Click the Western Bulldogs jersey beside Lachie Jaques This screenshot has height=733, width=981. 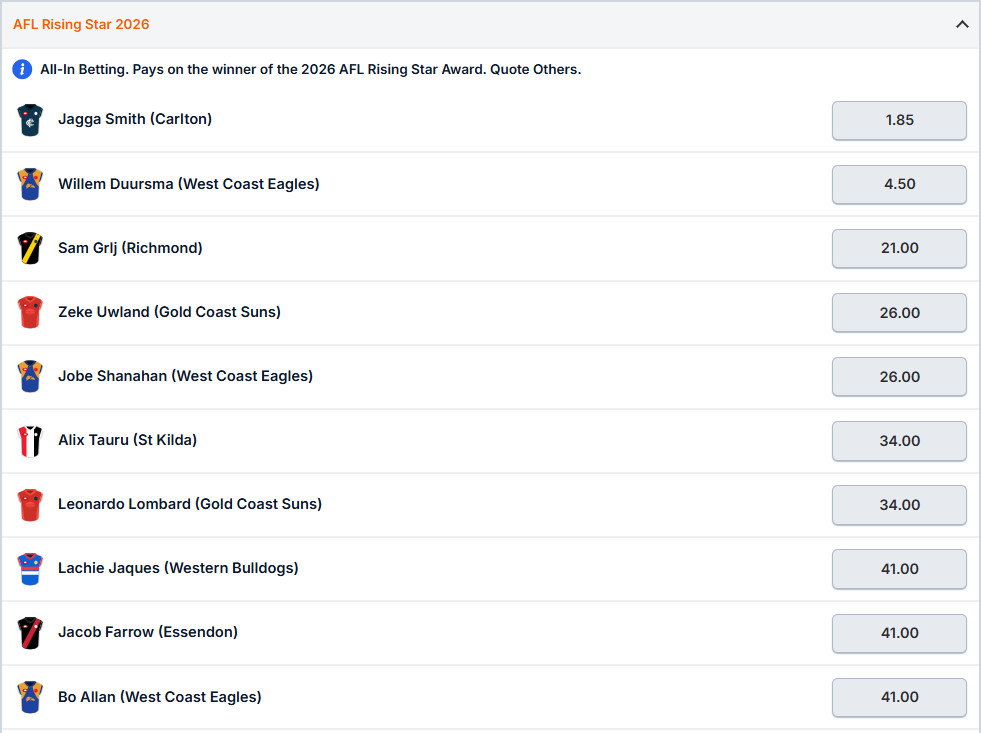click(30, 568)
